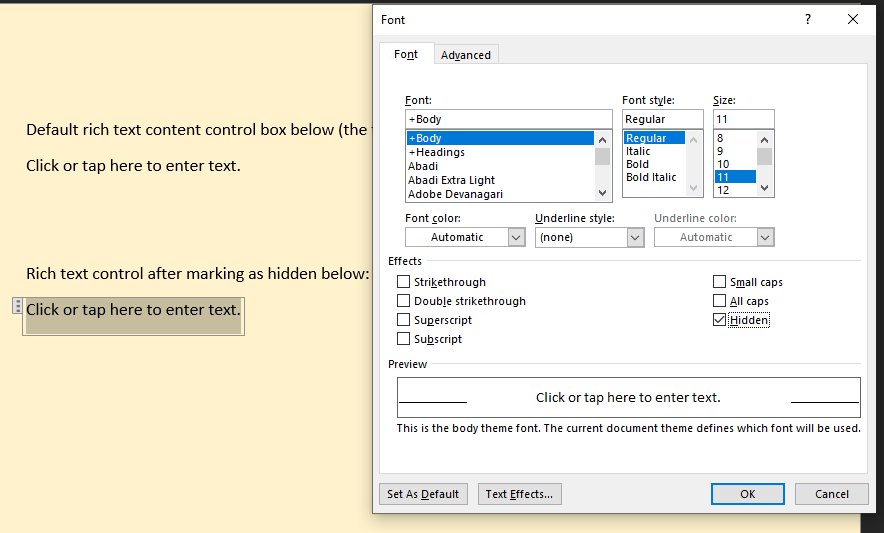Click the Set As Default button

[423, 494]
